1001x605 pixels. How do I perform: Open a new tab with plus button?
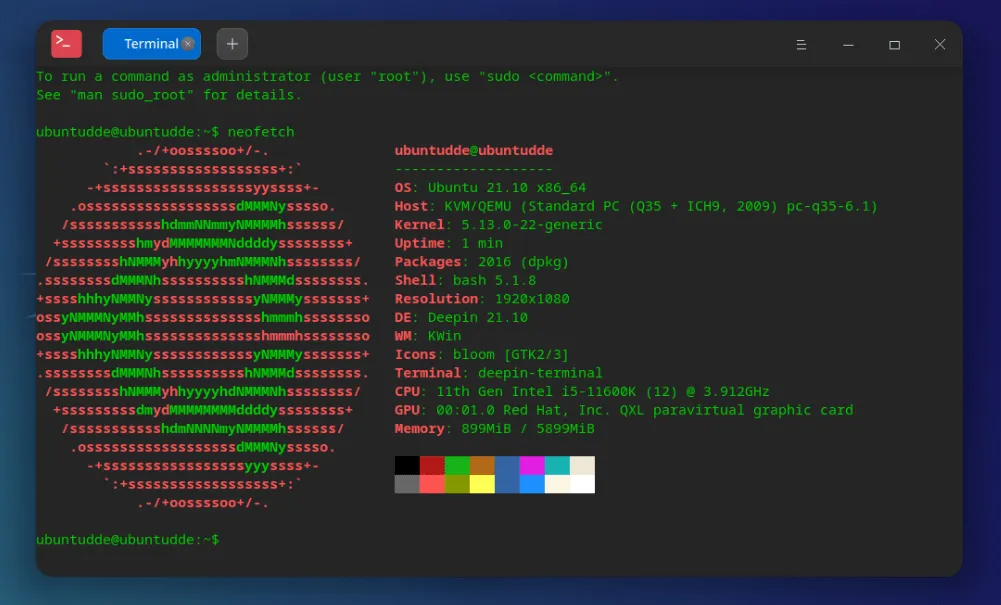click(x=232, y=44)
